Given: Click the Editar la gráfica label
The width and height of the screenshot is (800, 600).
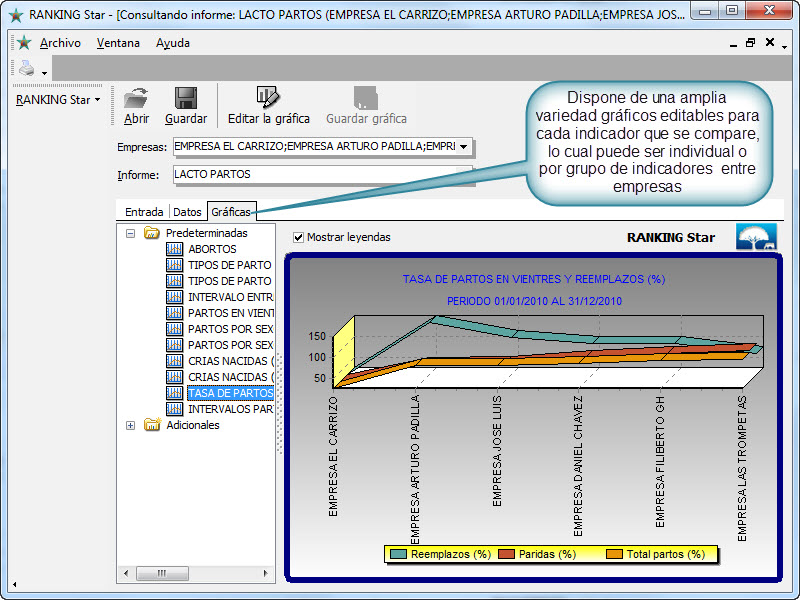Looking at the screenshot, I should [268, 118].
